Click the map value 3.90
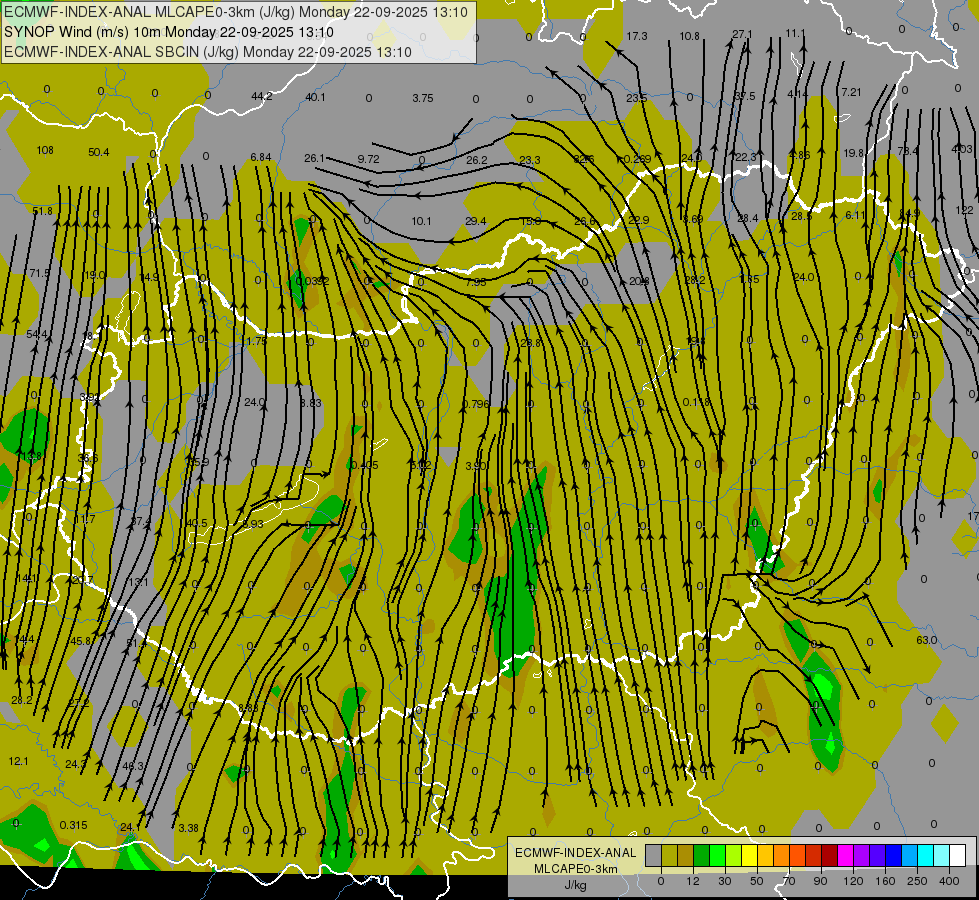 coord(476,466)
